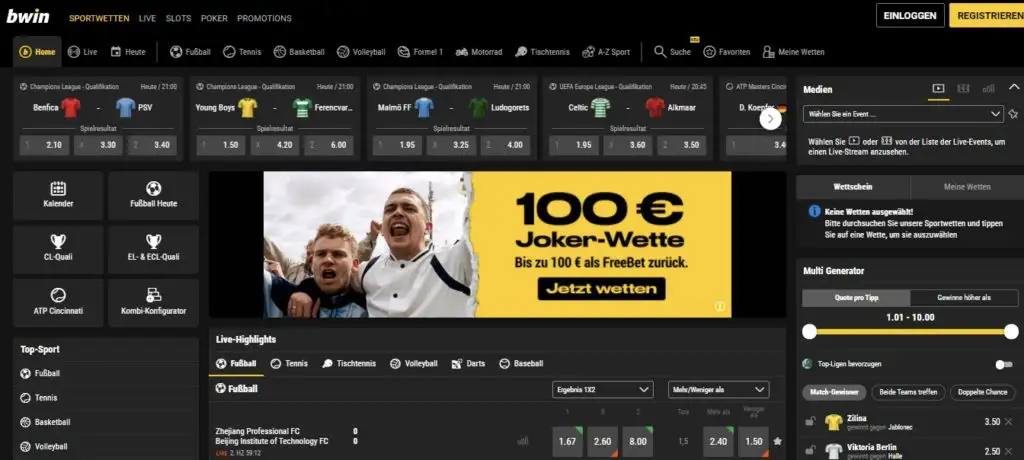Lock the Zilina selection
This screenshot has width=1024, height=460.
coord(810,422)
